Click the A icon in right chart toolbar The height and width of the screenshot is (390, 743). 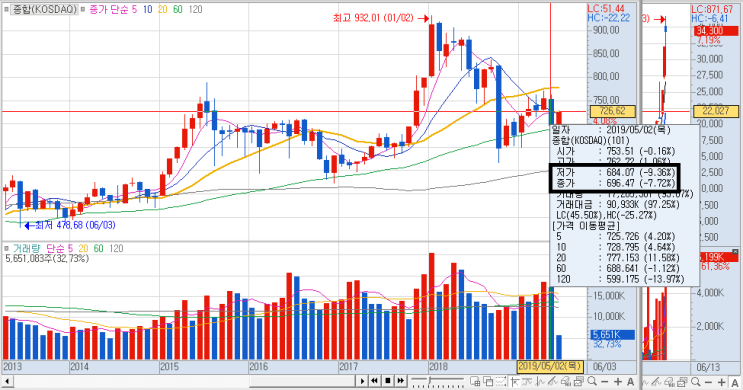pos(735,382)
